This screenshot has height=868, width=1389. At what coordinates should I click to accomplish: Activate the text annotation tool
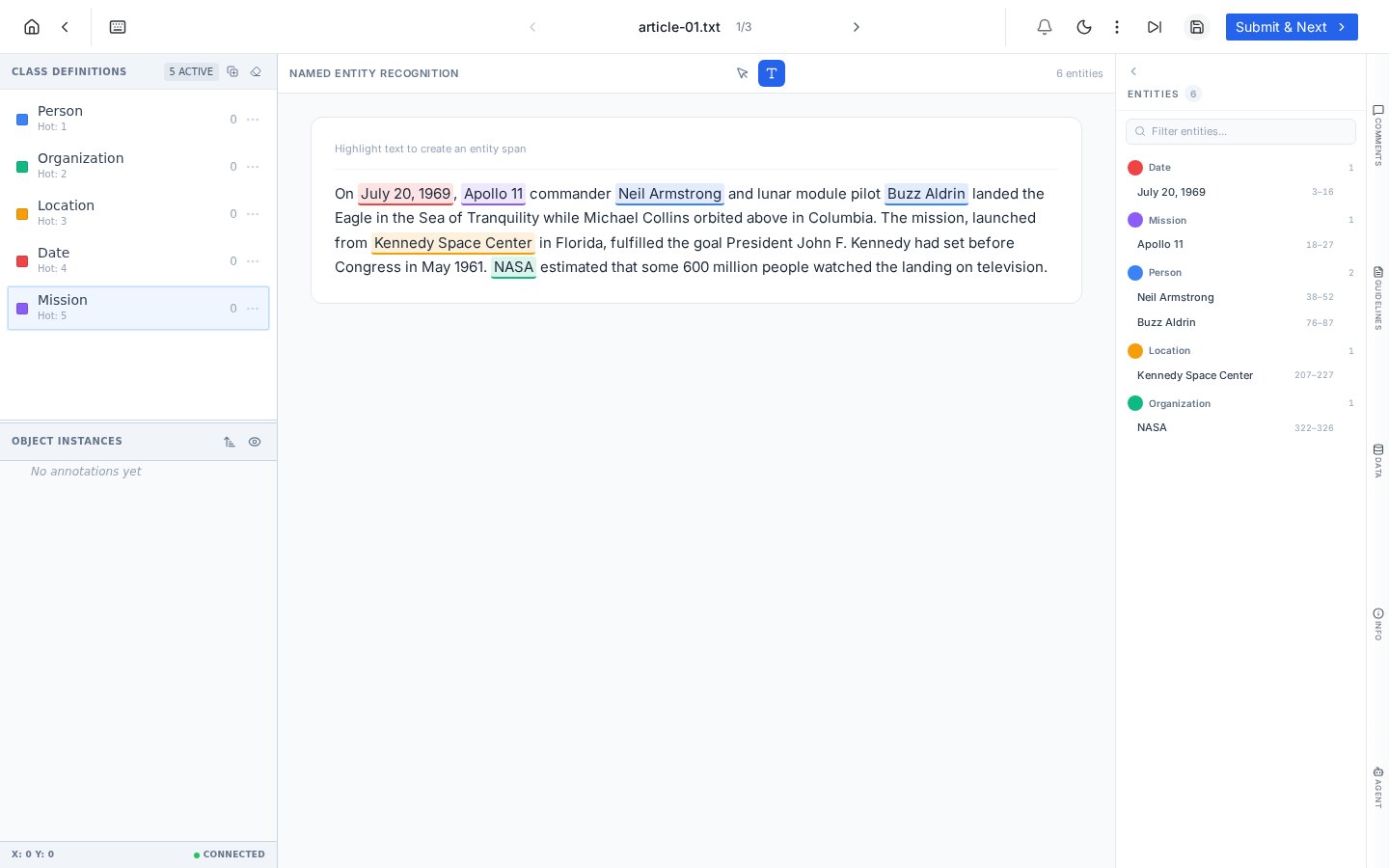click(x=772, y=73)
